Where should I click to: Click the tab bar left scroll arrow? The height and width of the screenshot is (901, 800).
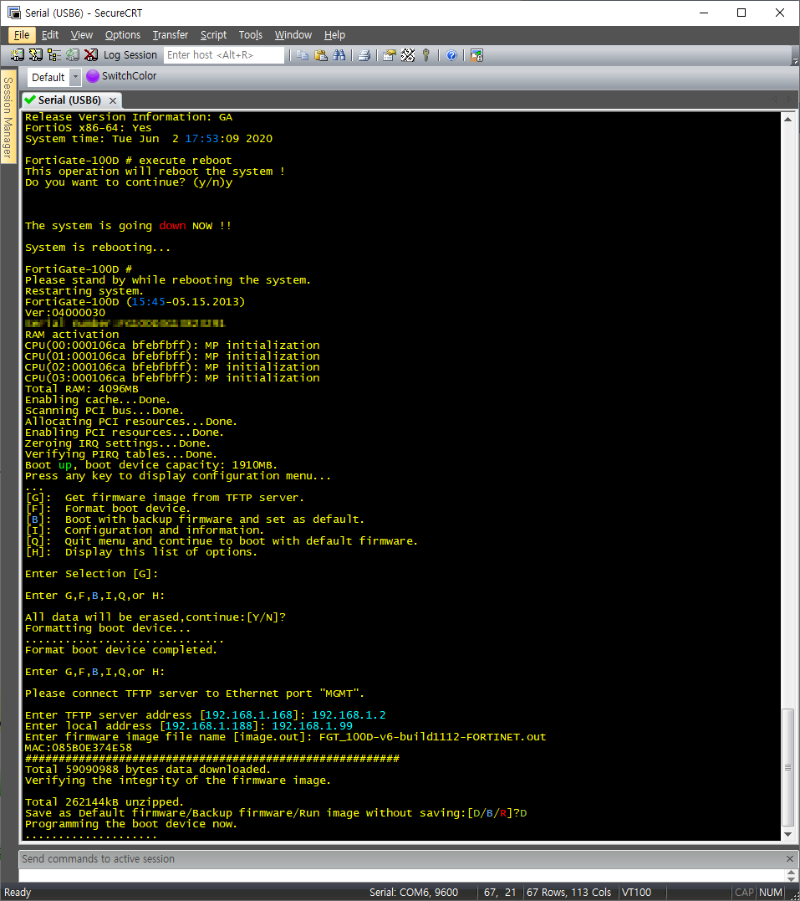pos(775,100)
